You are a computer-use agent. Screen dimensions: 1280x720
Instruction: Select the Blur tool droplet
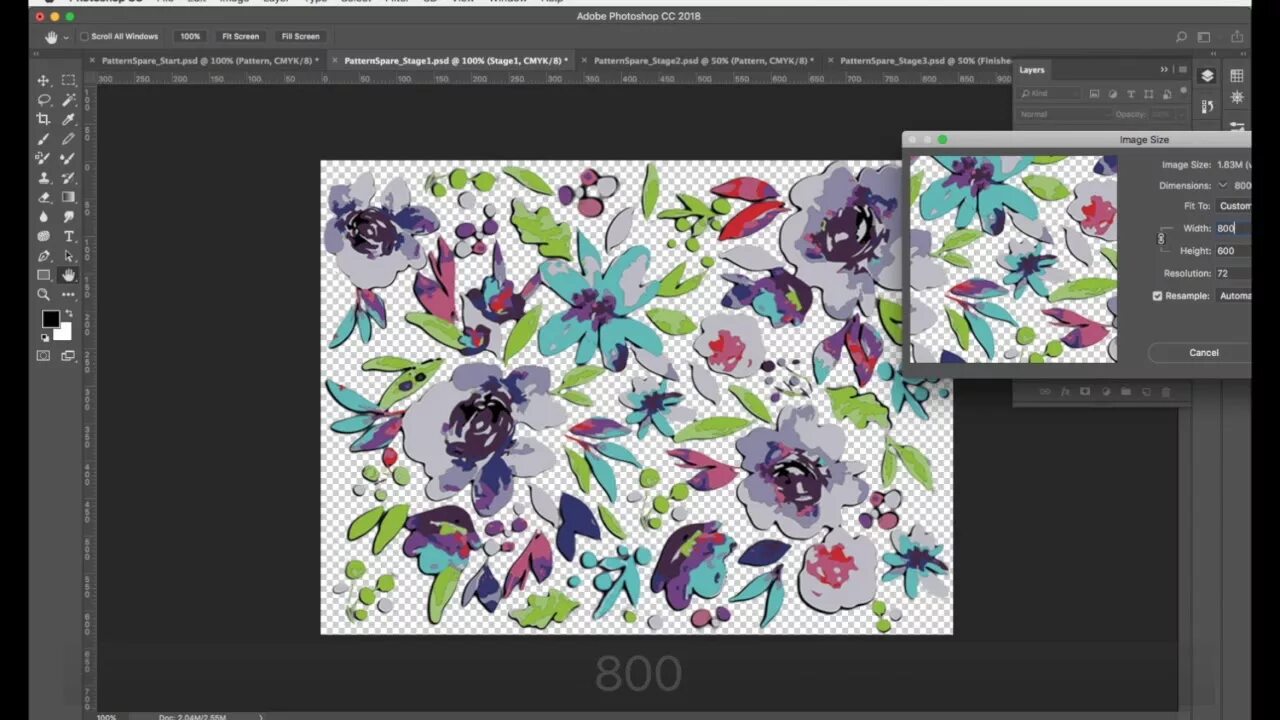[43, 217]
